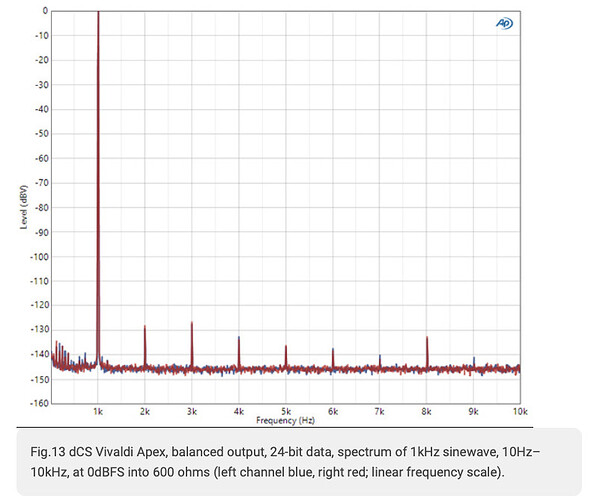
Task: Click the 4k frequency axis label
Action: [x=239, y=412]
